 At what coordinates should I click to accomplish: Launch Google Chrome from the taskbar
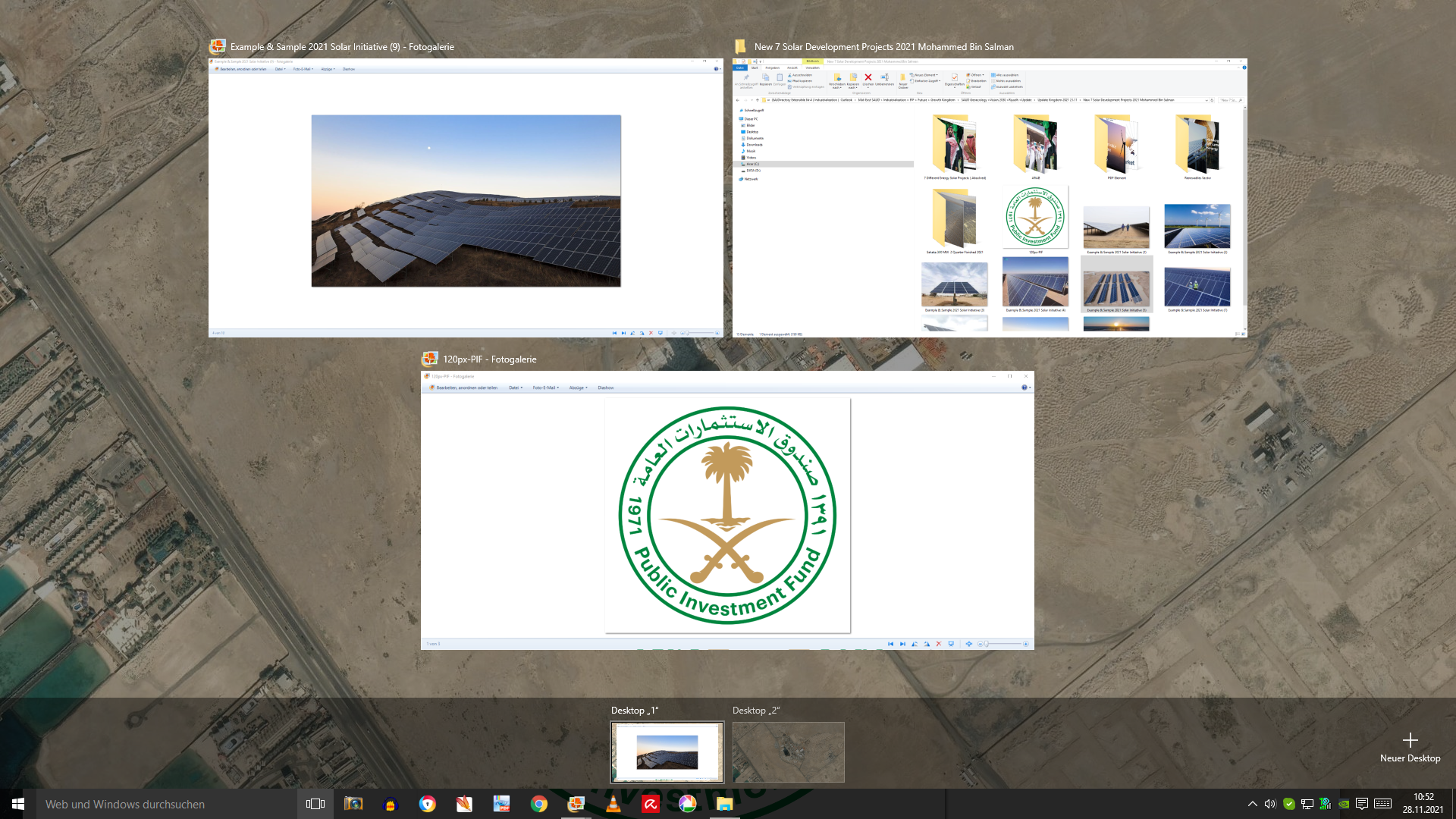pyautogui.click(x=539, y=804)
